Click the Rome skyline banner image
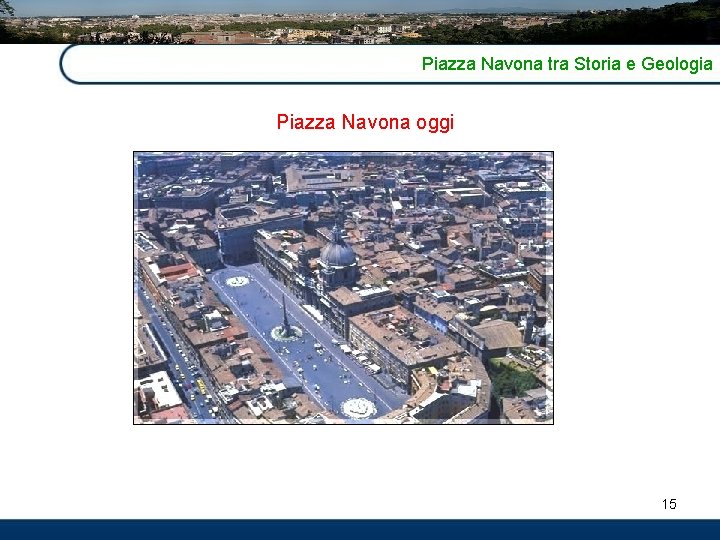The image size is (720, 540). click(360, 22)
